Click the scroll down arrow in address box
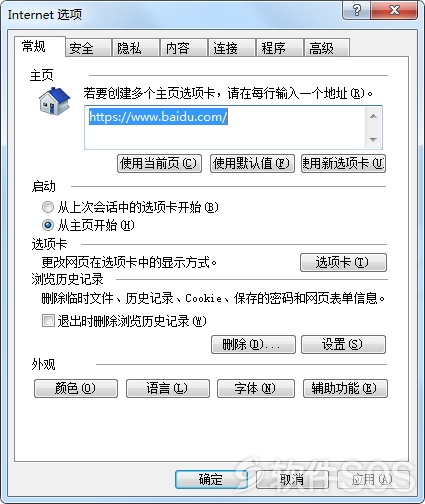Viewport: 425px width, 504px height. (373, 139)
